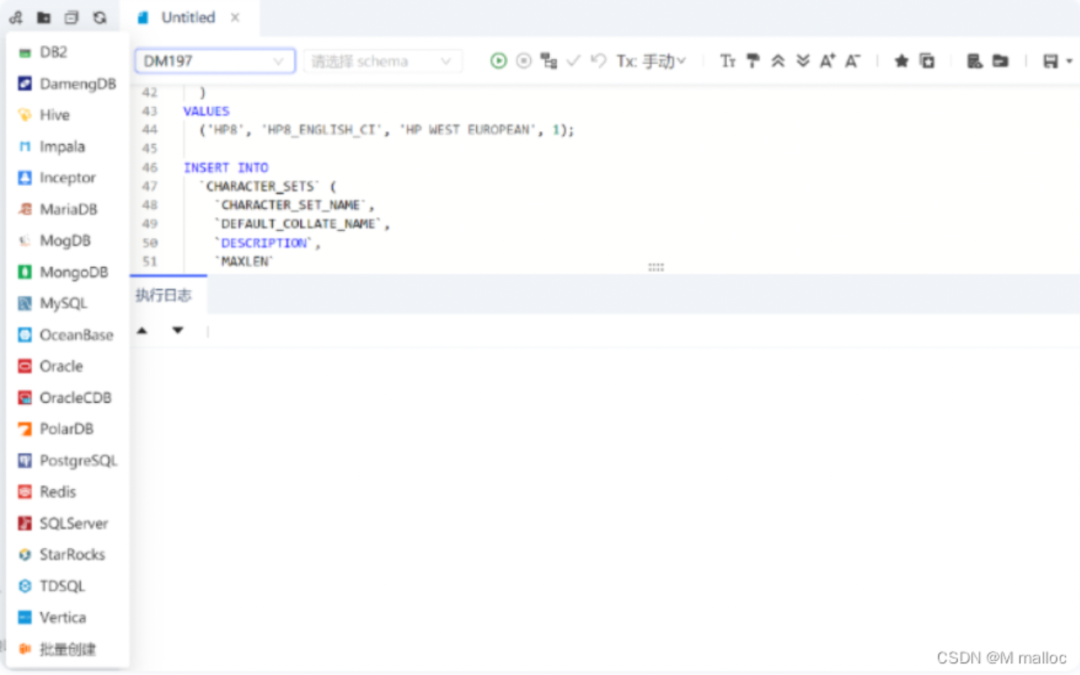
Task: Select TDSQL from the database list
Action: [68, 586]
